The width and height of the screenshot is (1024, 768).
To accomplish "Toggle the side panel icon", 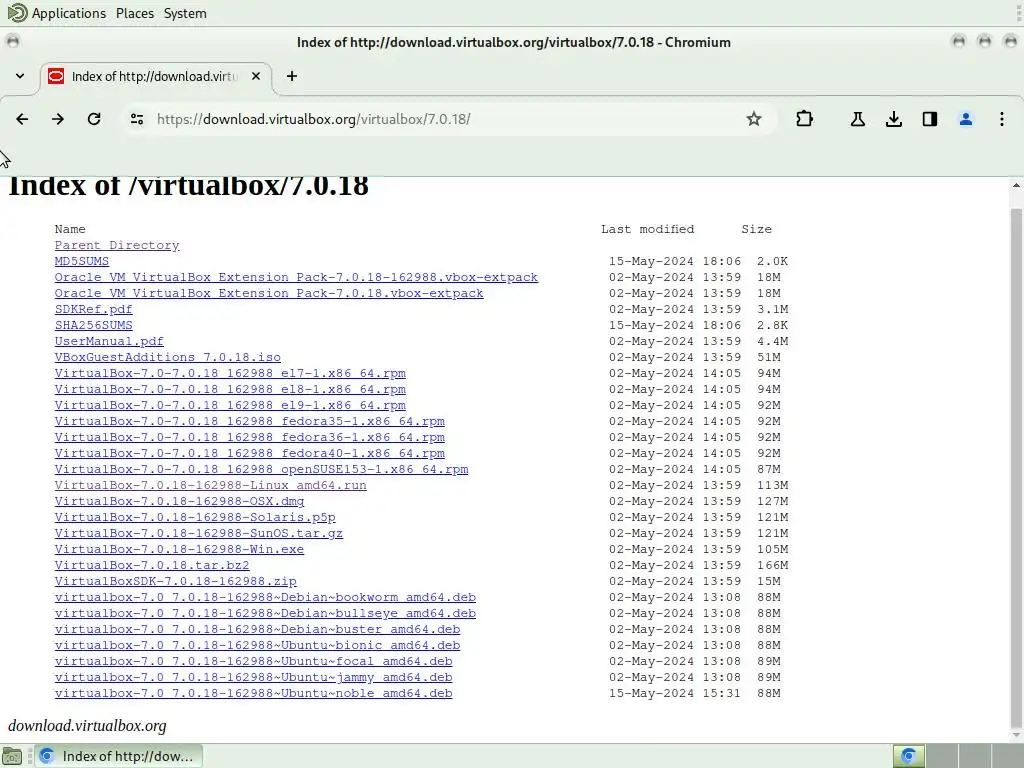I will pyautogui.click(x=929, y=119).
